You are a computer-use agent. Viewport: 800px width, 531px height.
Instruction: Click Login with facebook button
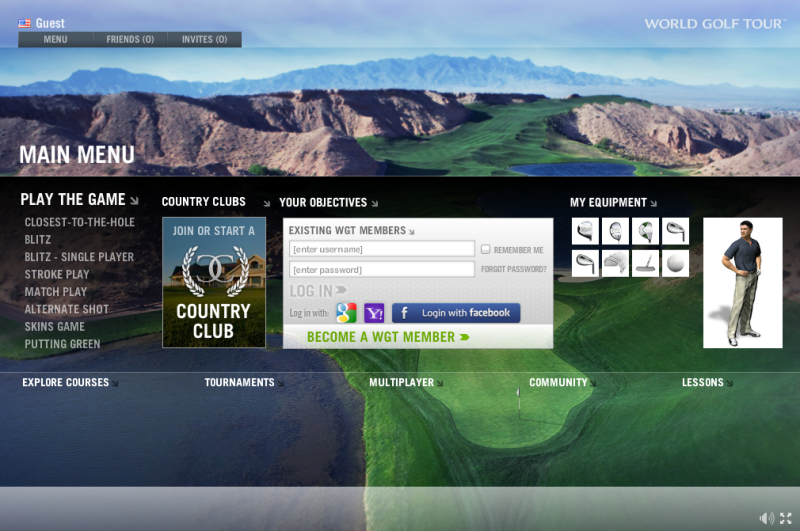(456, 313)
